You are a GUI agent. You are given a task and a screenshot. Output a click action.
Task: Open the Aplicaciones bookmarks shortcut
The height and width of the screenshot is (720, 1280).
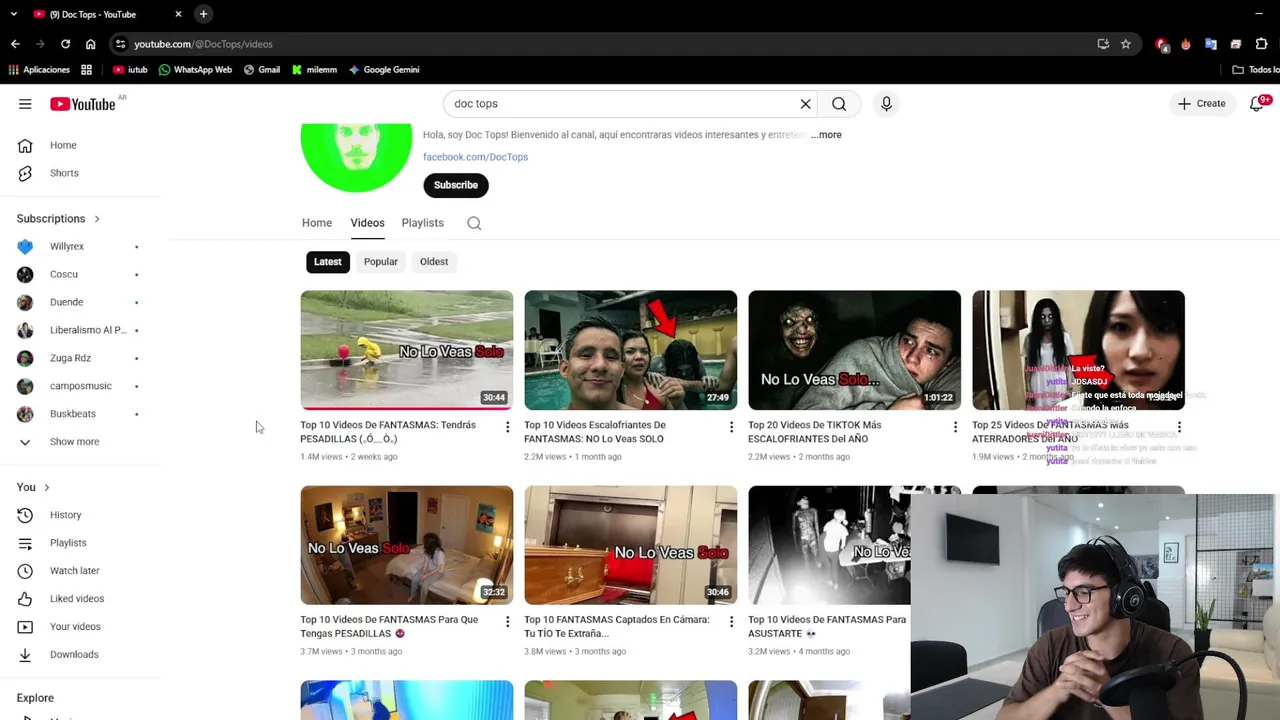coord(39,70)
